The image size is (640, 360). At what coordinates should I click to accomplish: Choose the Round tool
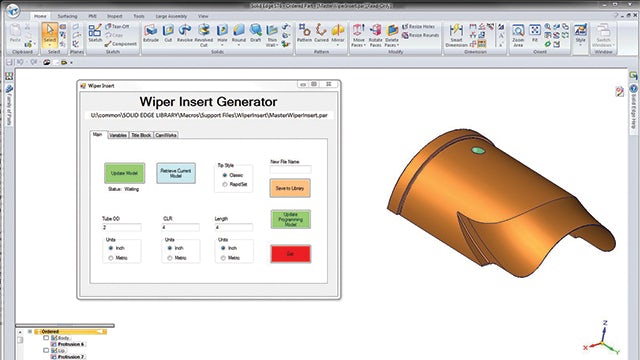(x=238, y=33)
